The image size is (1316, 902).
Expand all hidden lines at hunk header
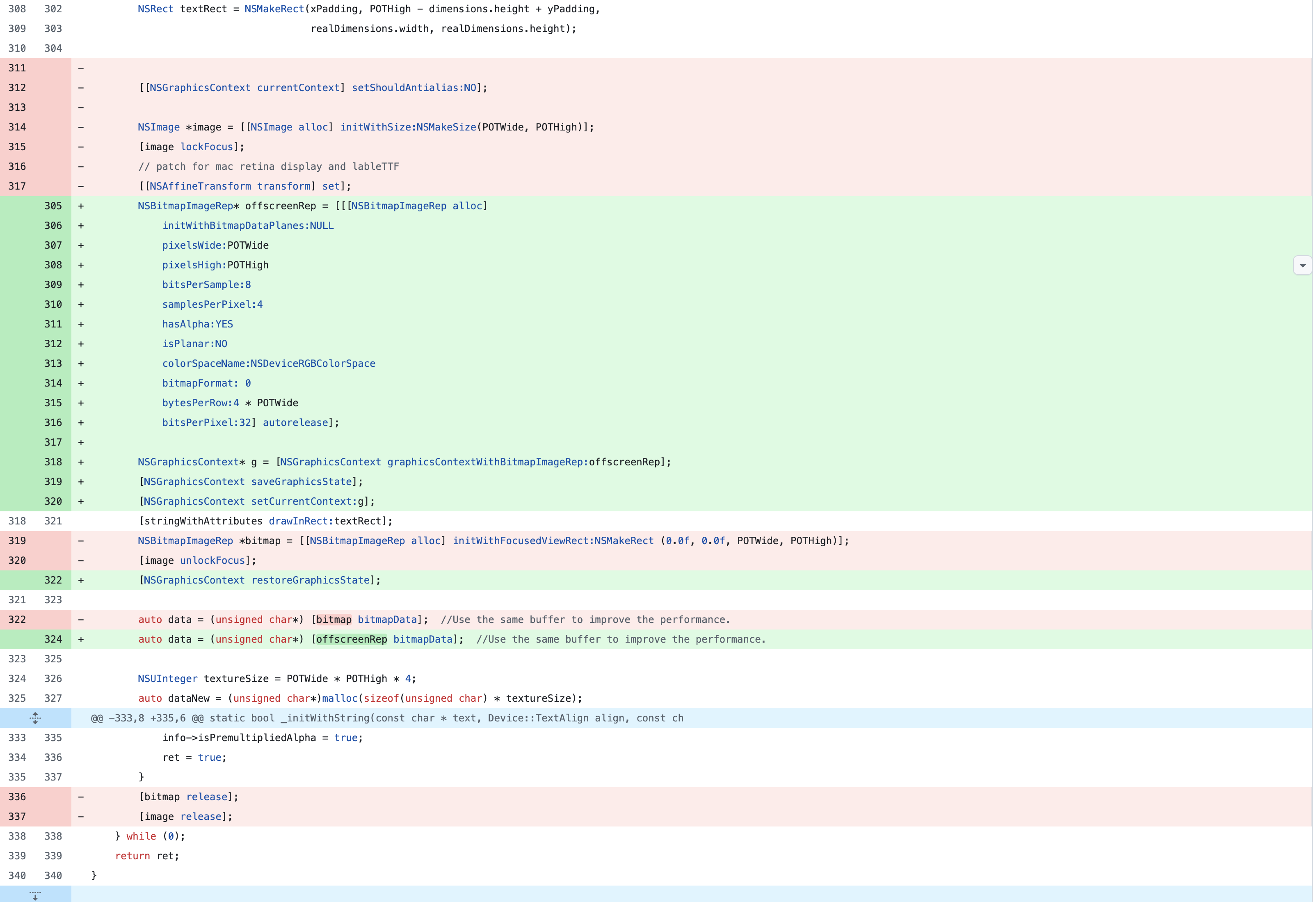[x=35, y=718]
